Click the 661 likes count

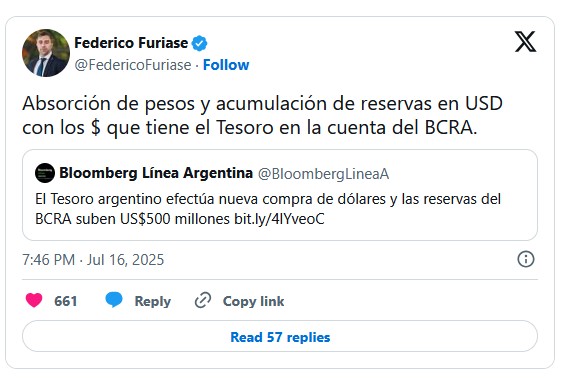(x=66, y=301)
